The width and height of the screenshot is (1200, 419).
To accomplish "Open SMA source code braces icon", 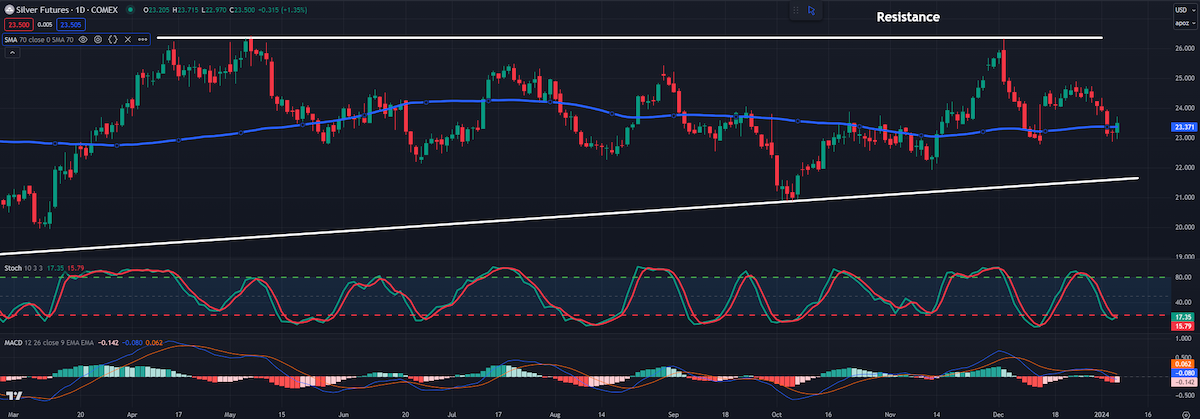I will coord(113,39).
